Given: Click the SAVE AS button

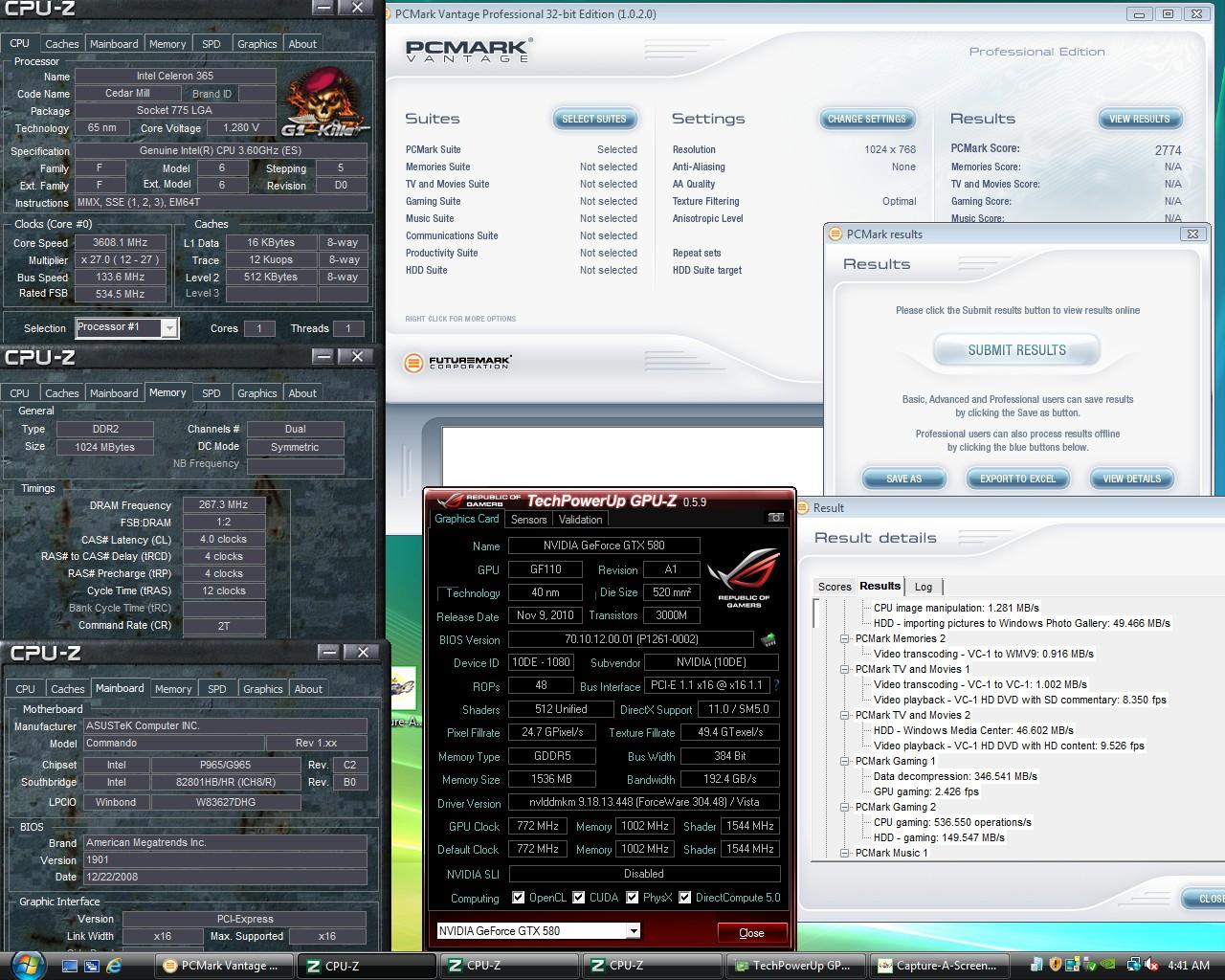Looking at the screenshot, I should [904, 479].
